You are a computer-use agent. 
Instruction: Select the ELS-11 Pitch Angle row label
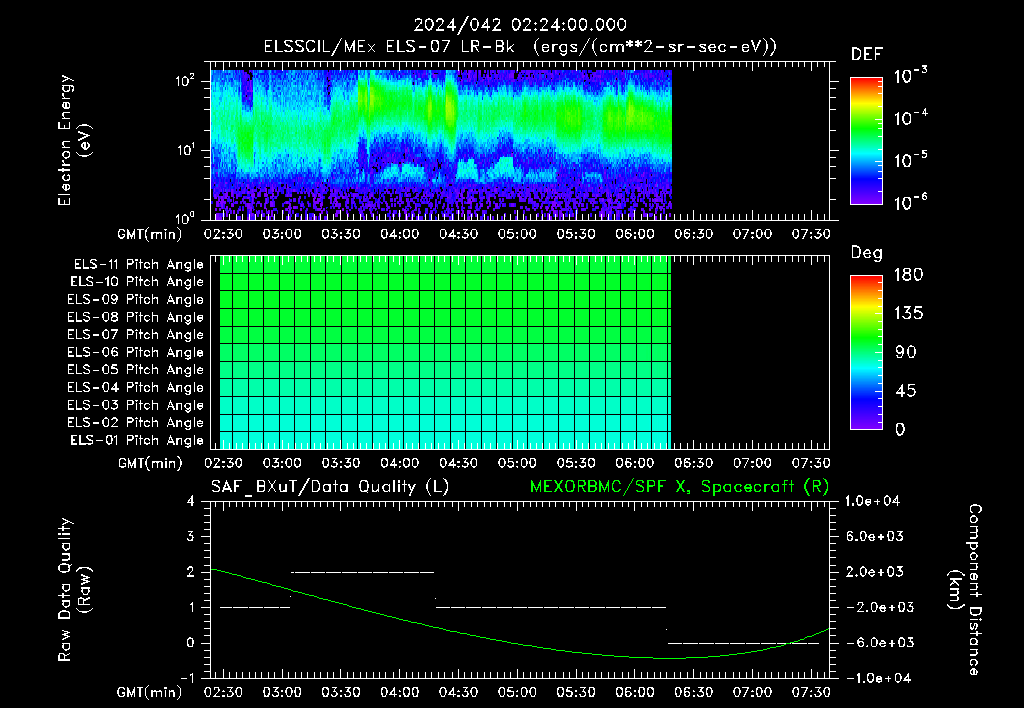(138, 265)
